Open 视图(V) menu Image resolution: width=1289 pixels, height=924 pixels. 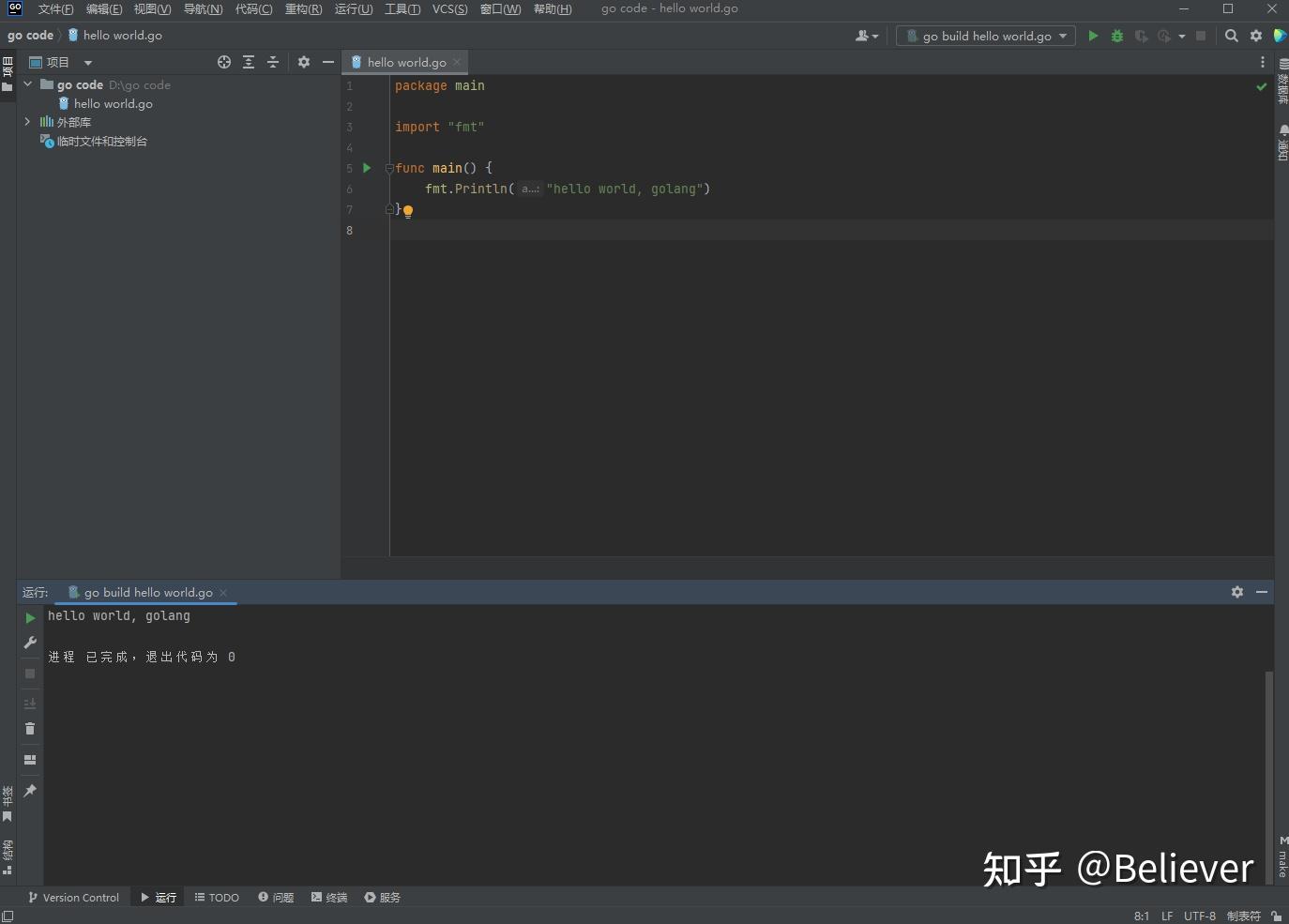pos(152,8)
